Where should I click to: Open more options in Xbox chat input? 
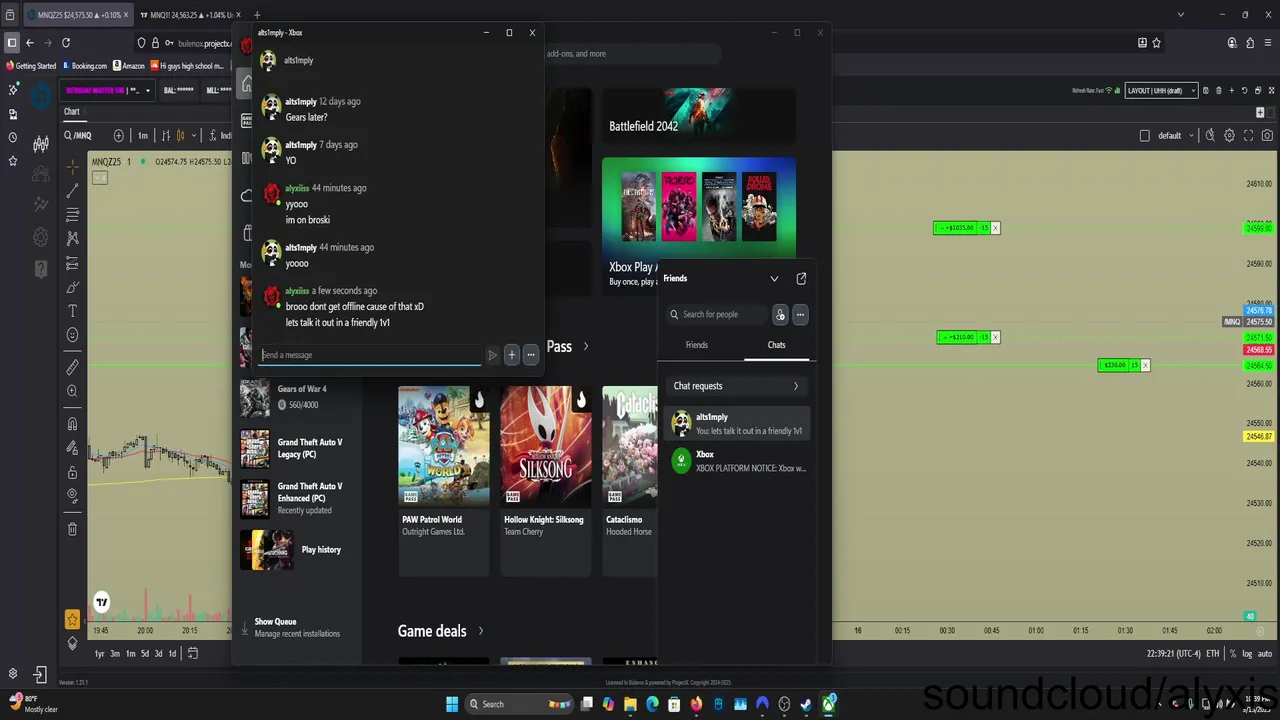tap(531, 355)
